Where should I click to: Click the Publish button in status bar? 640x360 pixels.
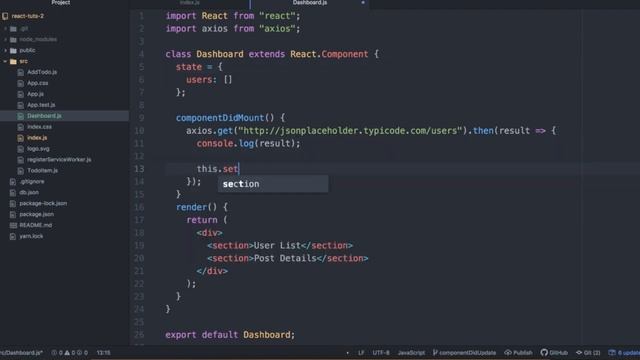tap(518, 353)
